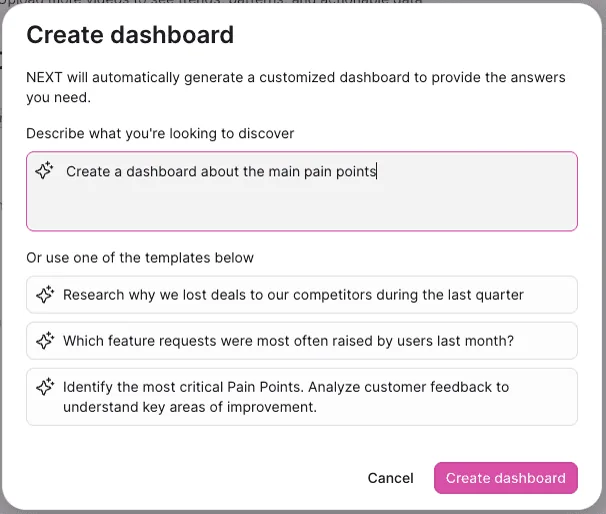Image resolution: width=606 pixels, height=514 pixels.
Task: Click the word 'points' in typed prompt
Action: (x=356, y=172)
